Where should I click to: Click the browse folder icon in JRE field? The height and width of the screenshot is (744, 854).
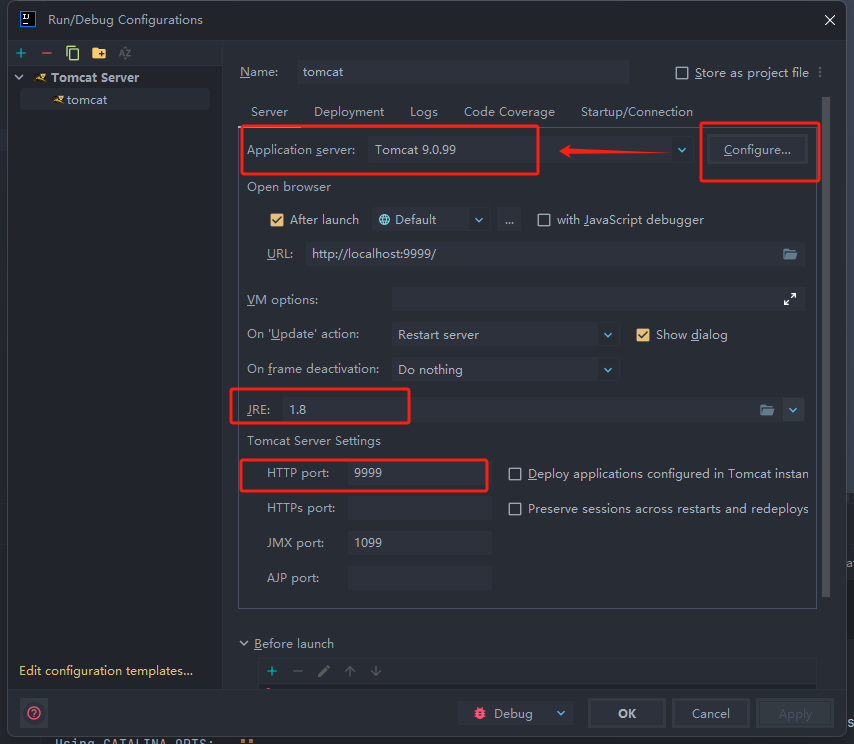tap(767, 410)
